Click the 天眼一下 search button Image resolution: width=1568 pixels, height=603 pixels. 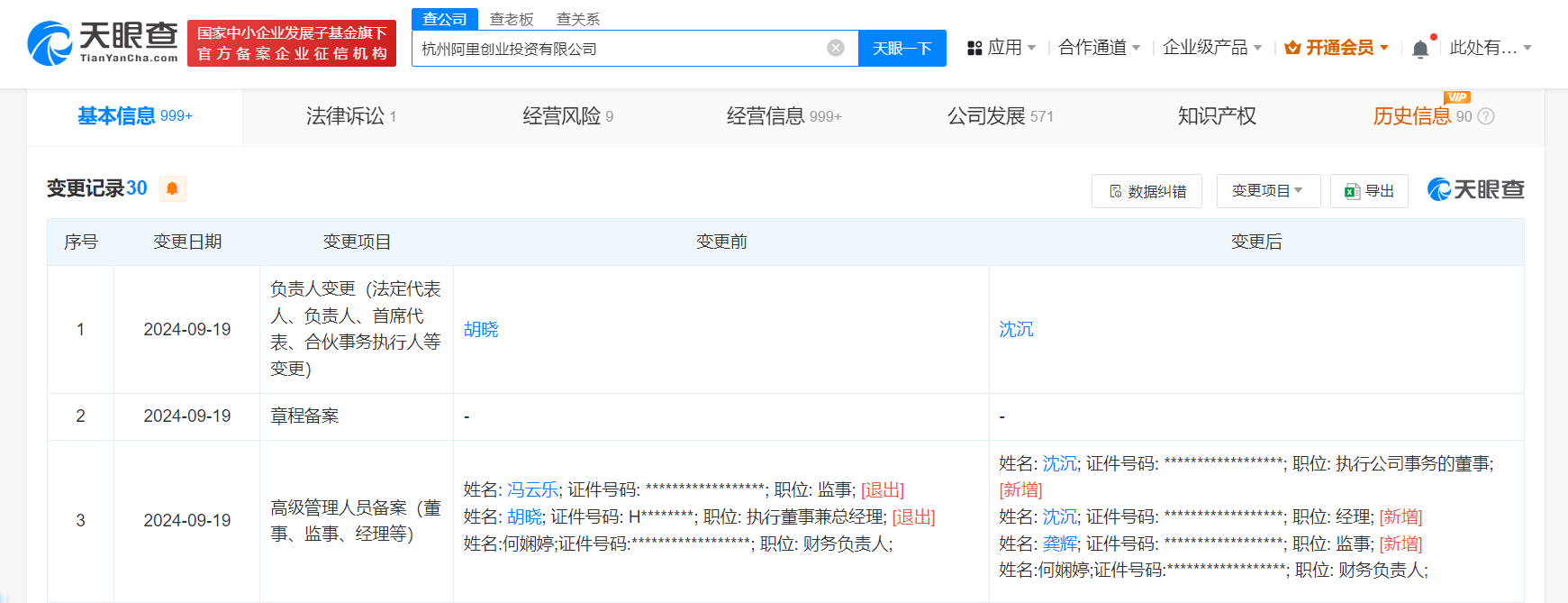[x=902, y=49]
